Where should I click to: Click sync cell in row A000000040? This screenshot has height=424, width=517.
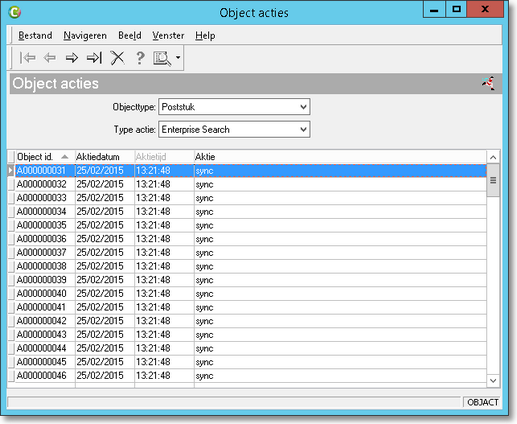tap(340, 294)
